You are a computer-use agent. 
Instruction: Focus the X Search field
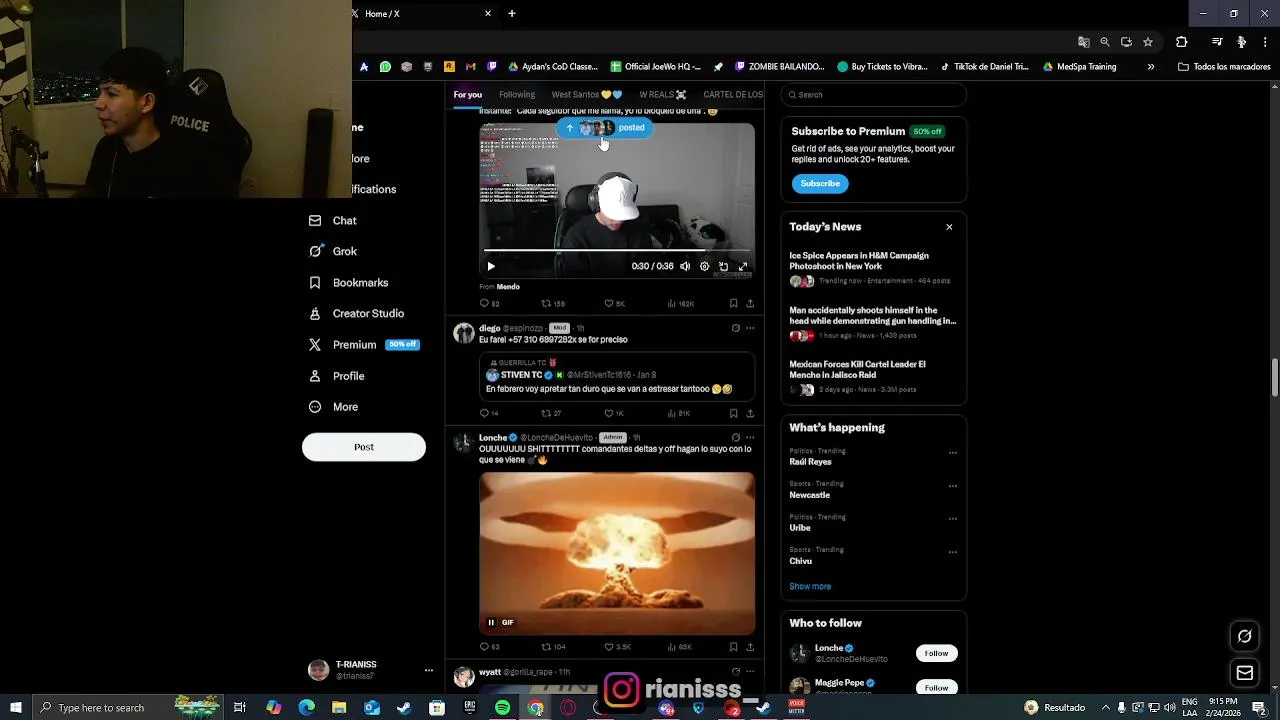(x=874, y=95)
